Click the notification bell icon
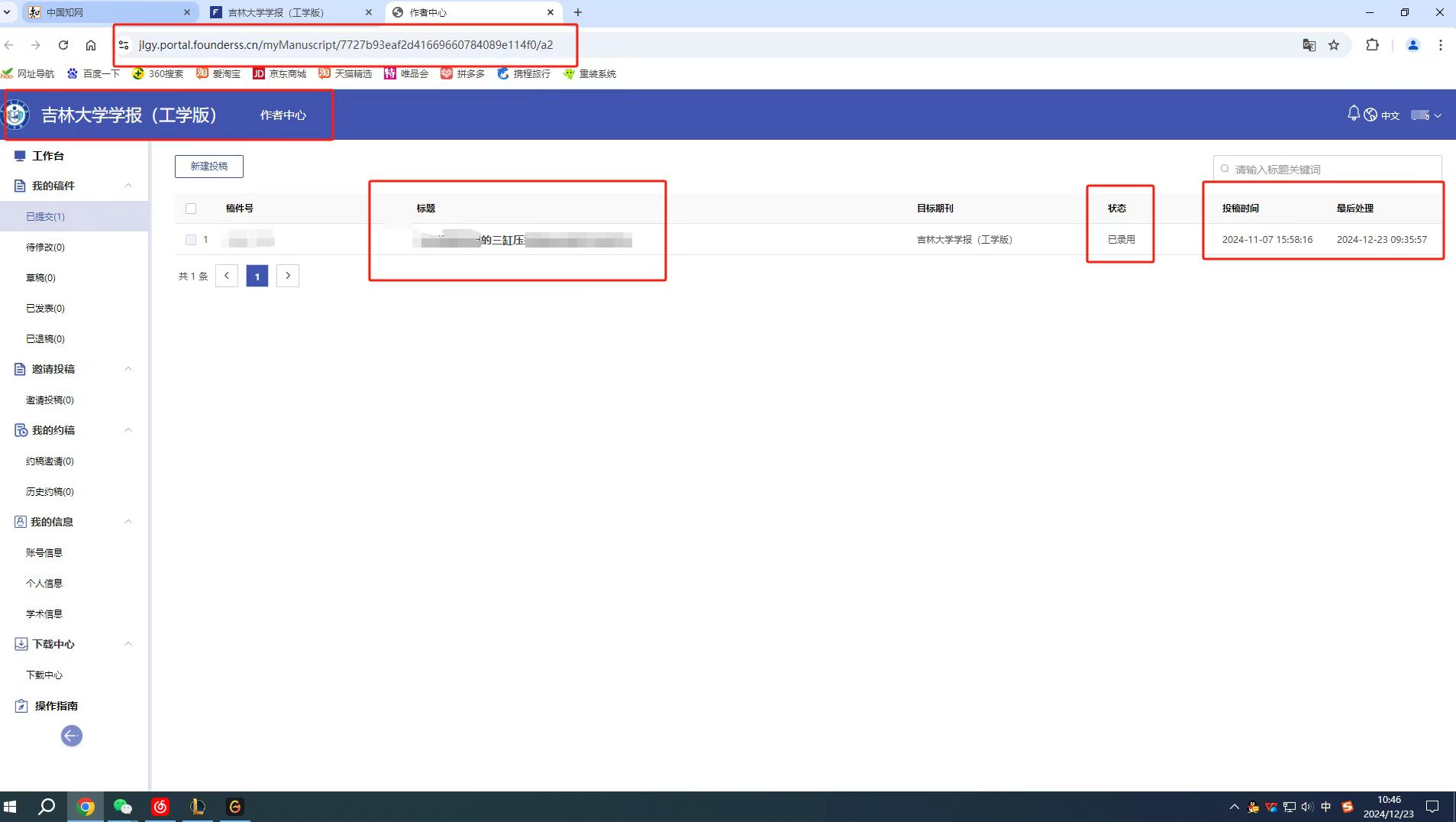 [x=1353, y=114]
